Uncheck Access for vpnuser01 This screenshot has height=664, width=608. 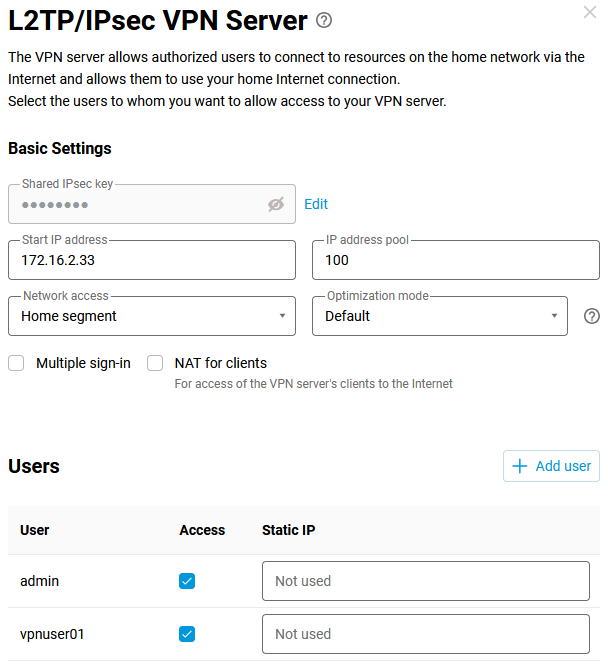pyautogui.click(x=187, y=634)
